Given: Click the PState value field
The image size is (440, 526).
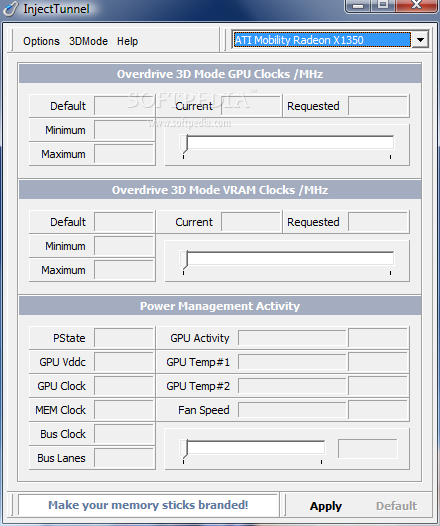Looking at the screenshot, I should point(124,338).
